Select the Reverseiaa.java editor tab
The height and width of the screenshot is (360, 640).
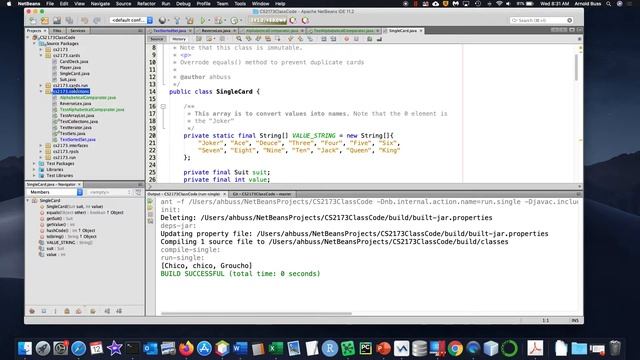216,31
